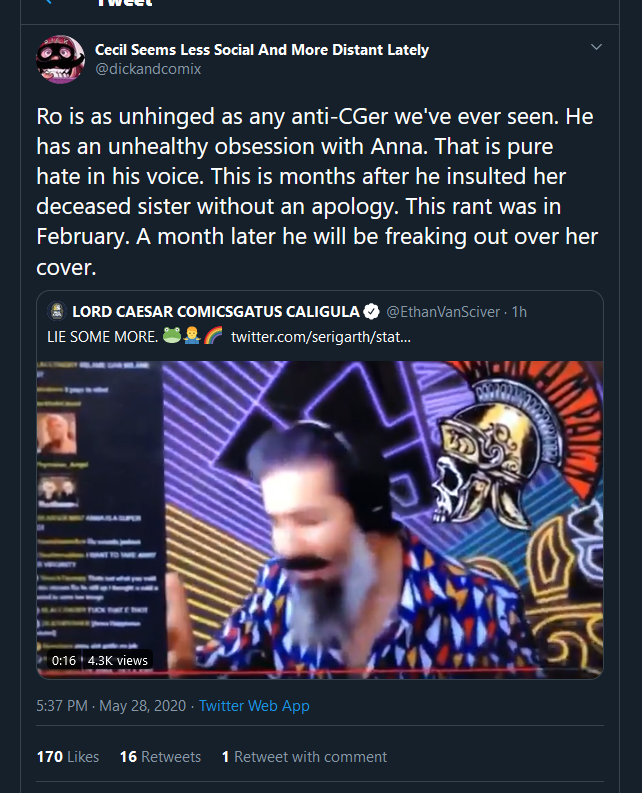Click the quoted tweet's small avatar icon
Viewport: 642px width, 793px height.
57,311
